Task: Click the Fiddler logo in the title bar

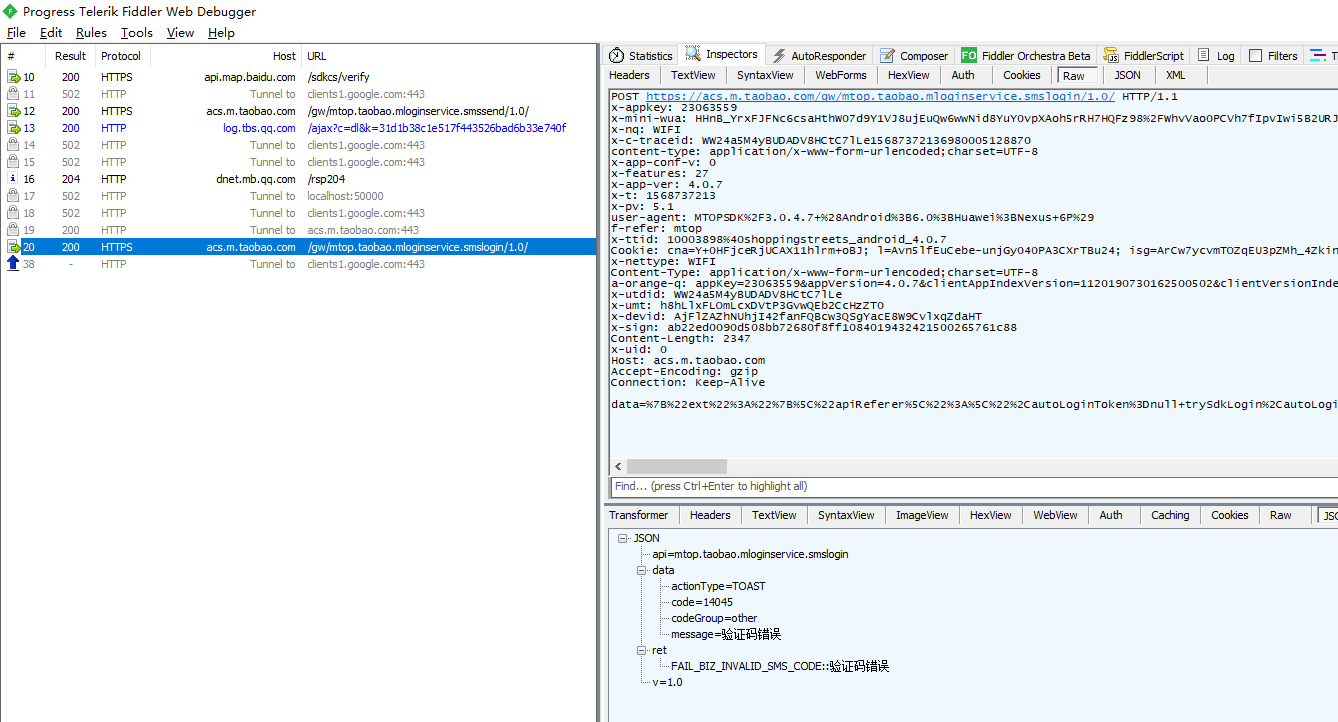Action: [x=10, y=11]
